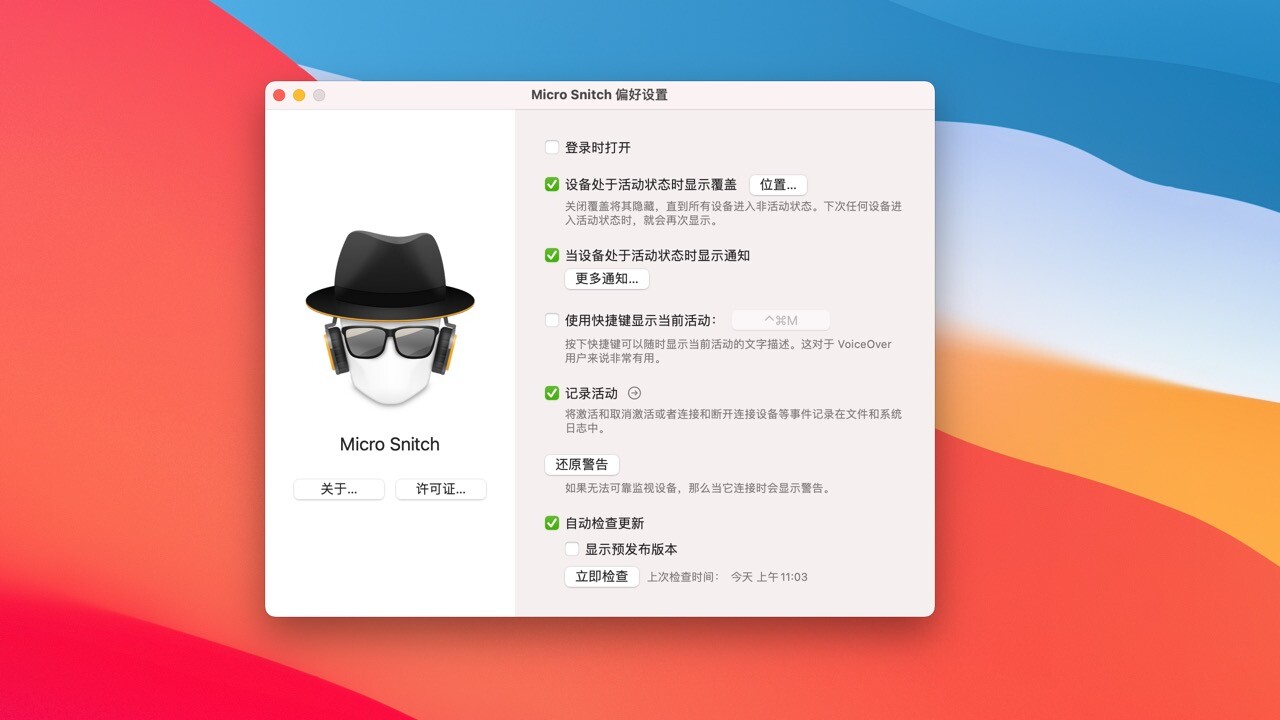
Task: Open the 位置... overlay position button
Action: (778, 185)
